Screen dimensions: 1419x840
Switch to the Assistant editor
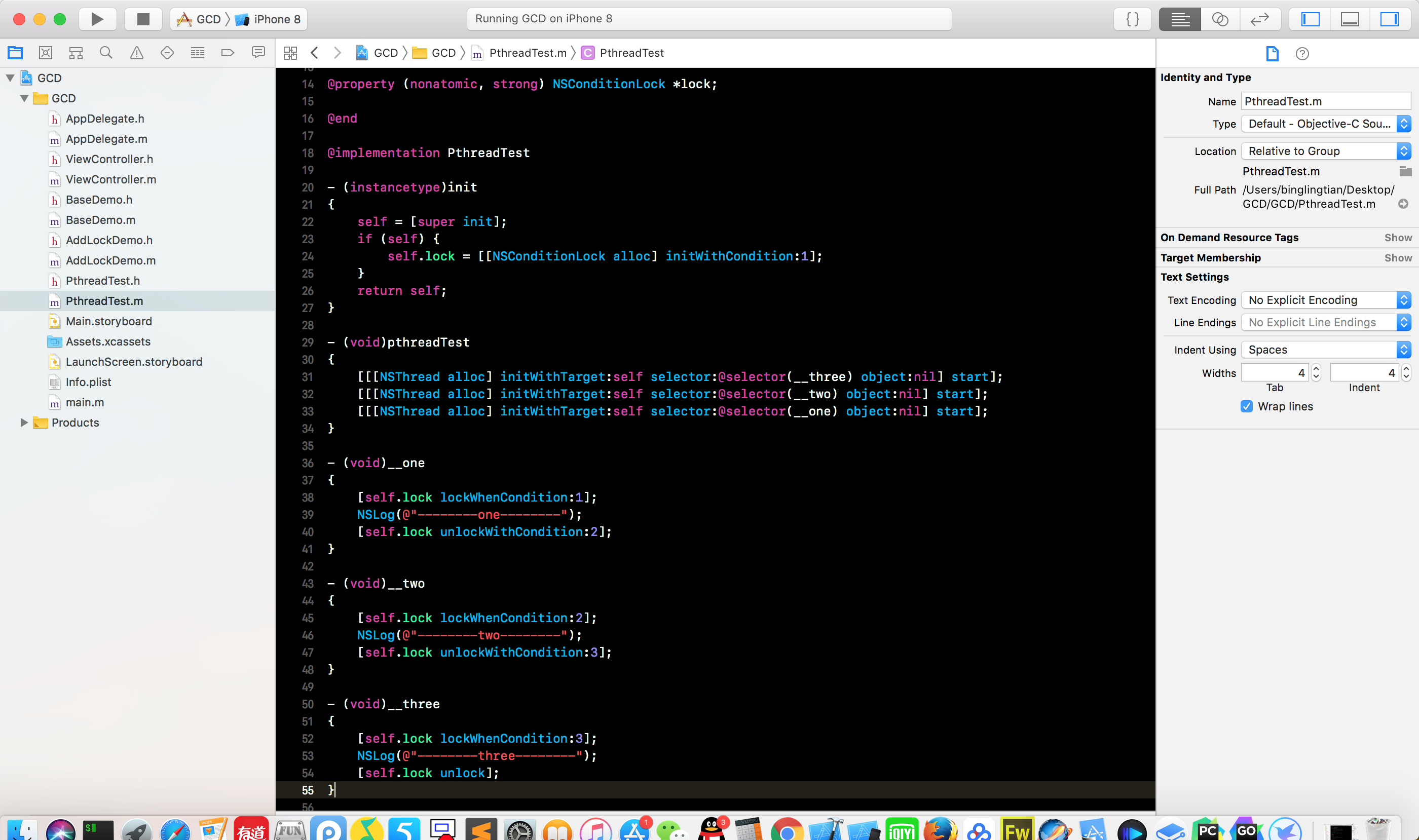click(x=1220, y=19)
